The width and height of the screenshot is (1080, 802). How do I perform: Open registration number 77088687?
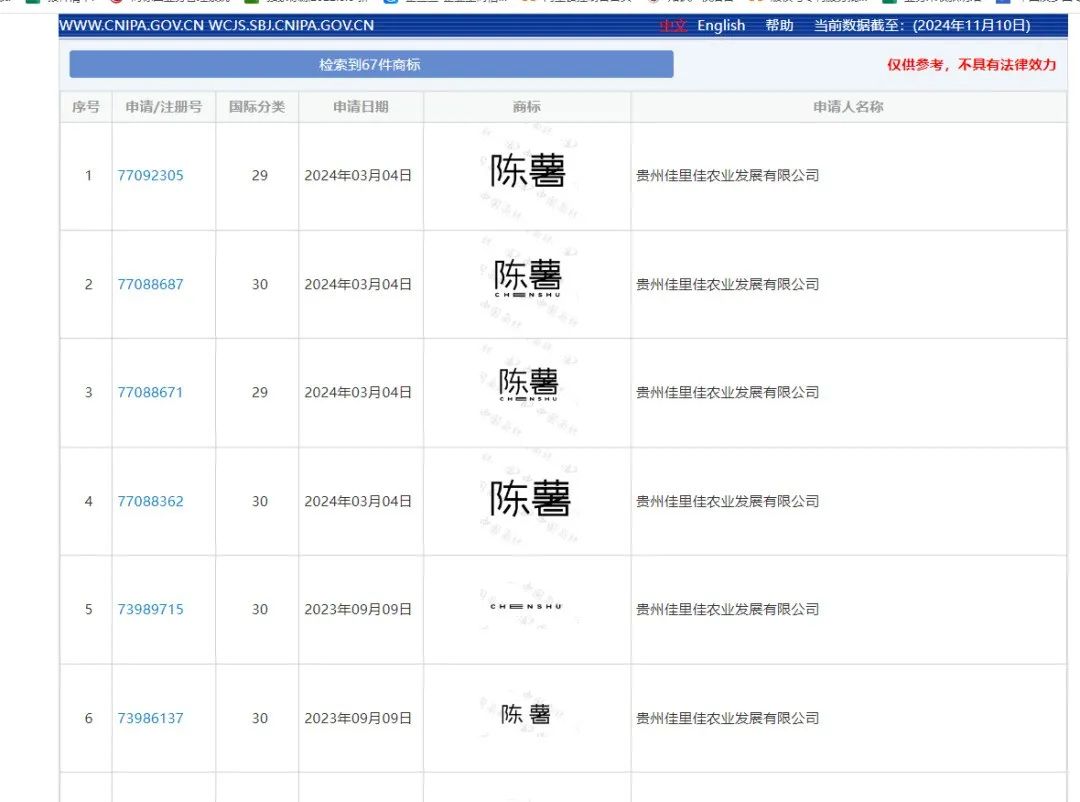tap(150, 284)
